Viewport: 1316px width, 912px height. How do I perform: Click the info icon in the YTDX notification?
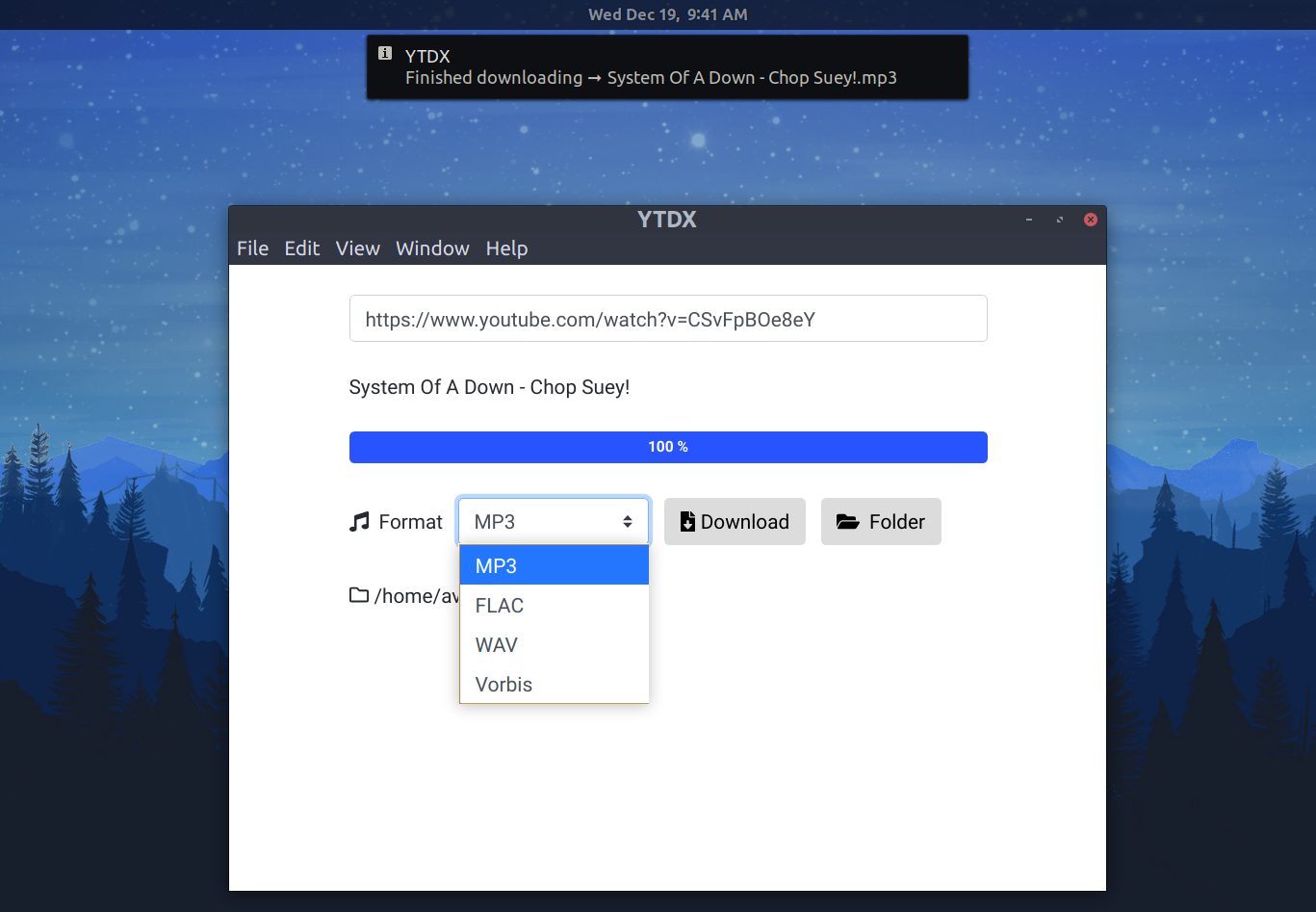point(385,54)
